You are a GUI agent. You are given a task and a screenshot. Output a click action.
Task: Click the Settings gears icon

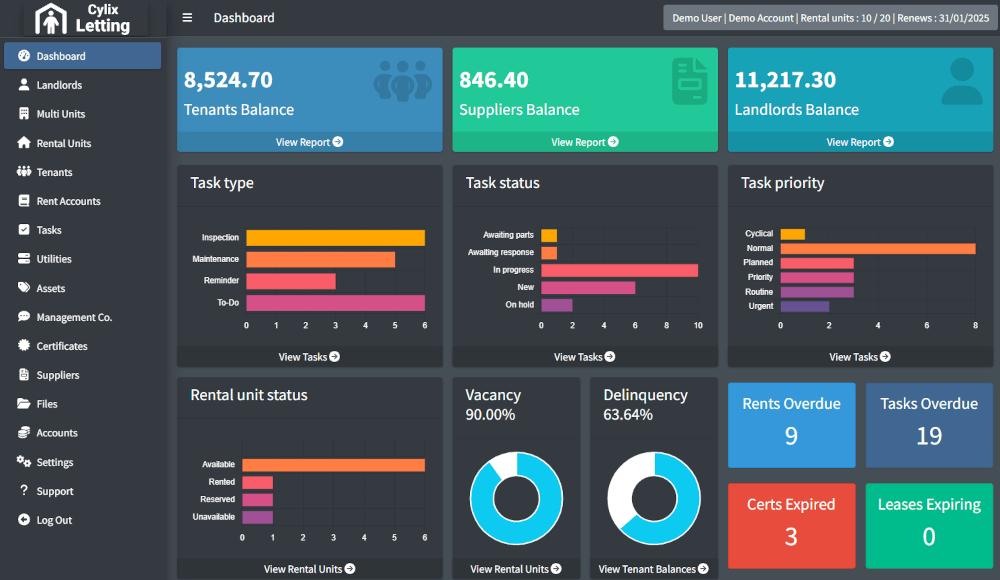(24, 461)
